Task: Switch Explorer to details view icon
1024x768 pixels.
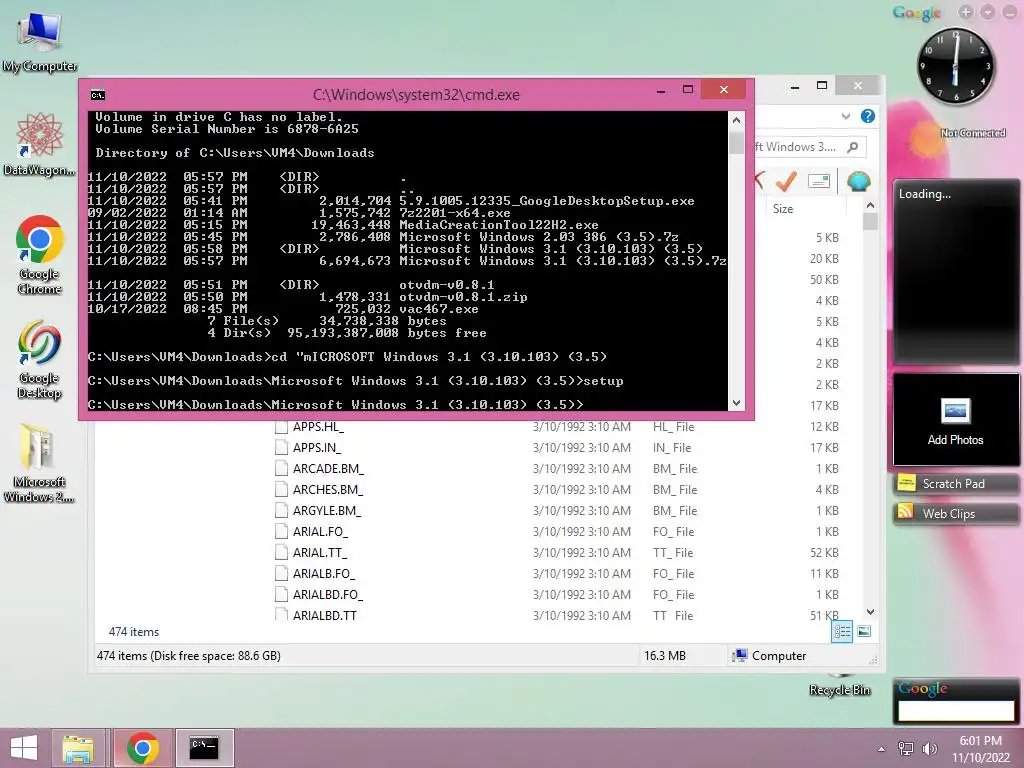Action: click(842, 631)
